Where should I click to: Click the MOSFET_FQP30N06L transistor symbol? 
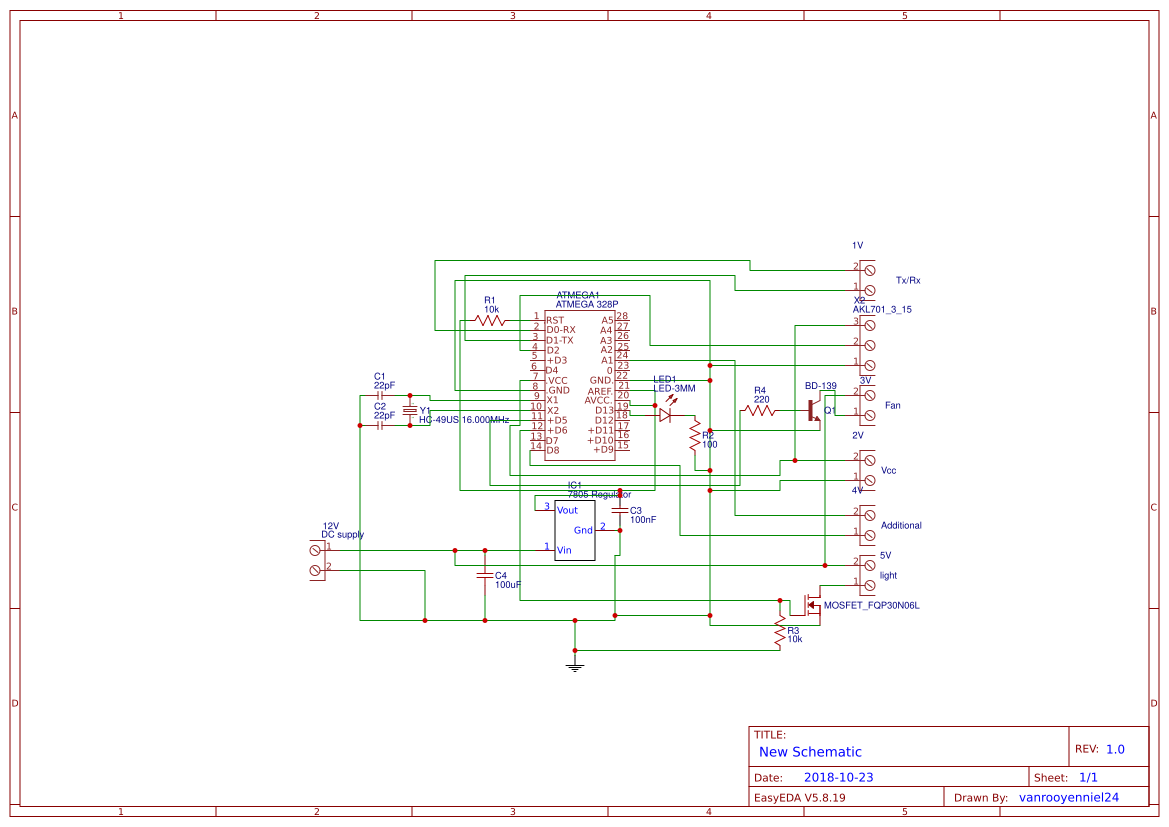pos(810,605)
